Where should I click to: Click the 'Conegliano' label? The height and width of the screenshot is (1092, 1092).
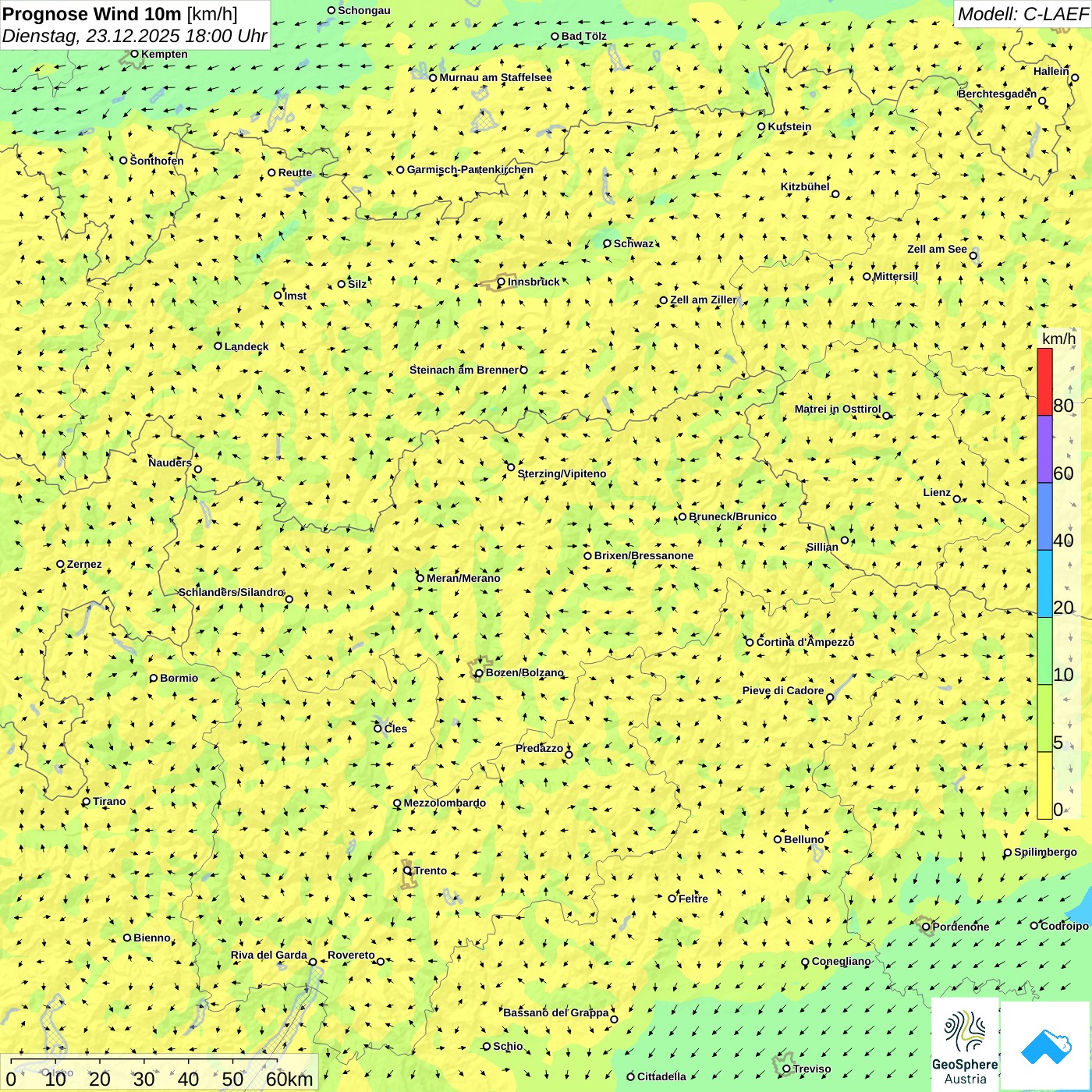[x=841, y=961]
